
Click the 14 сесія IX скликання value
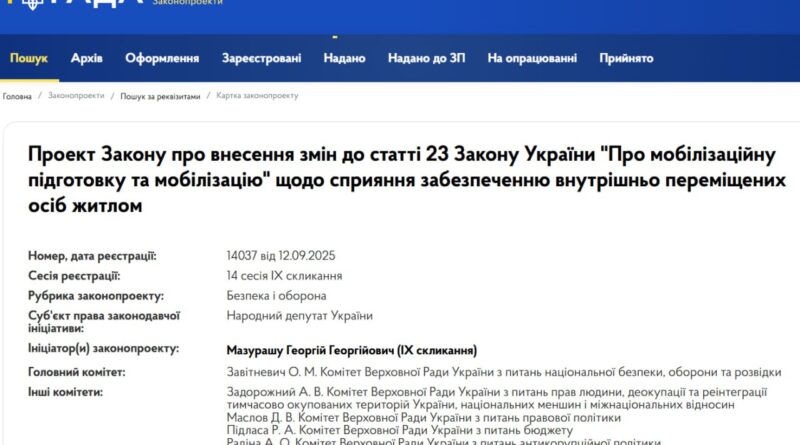click(x=284, y=276)
